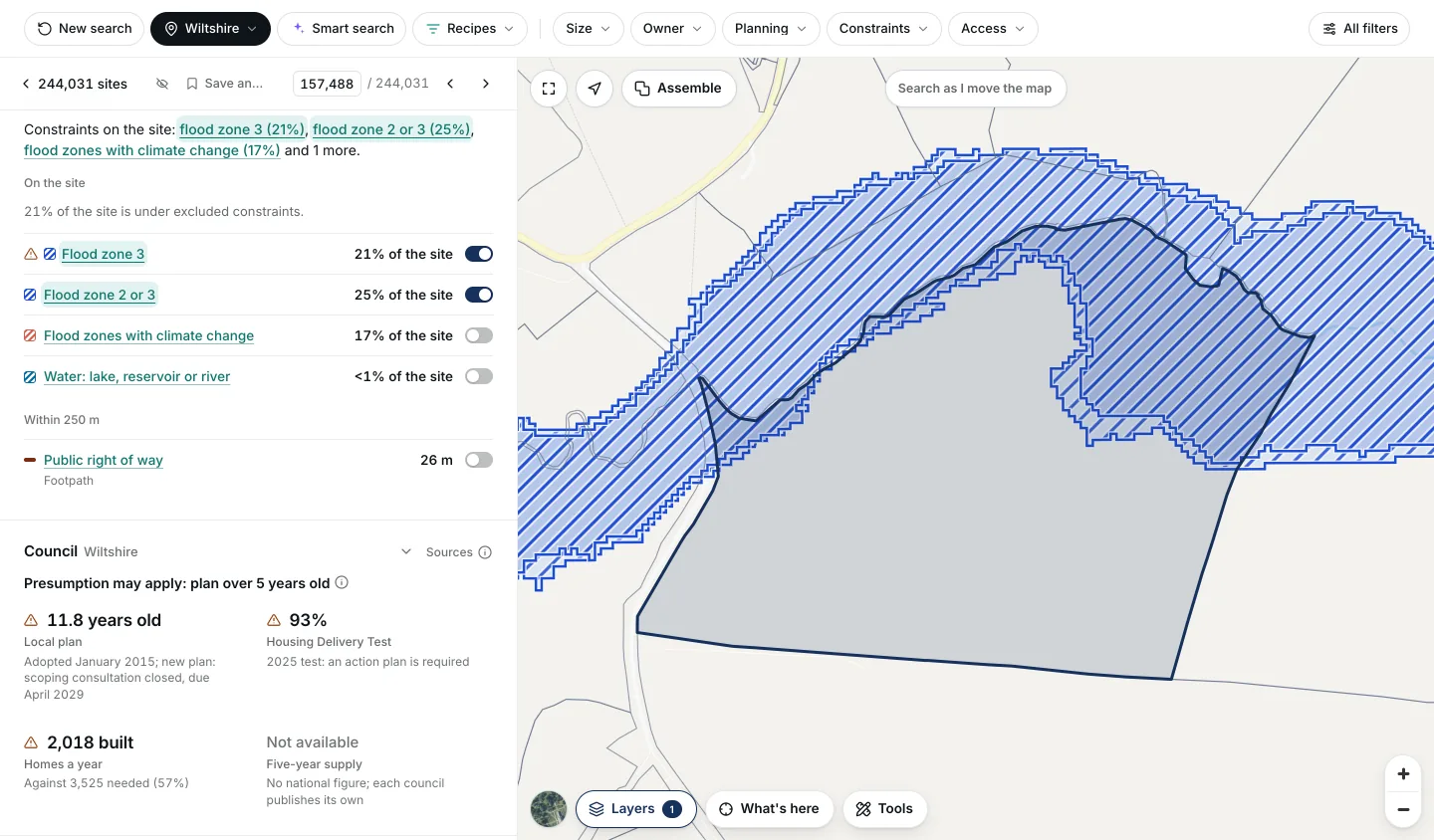The width and height of the screenshot is (1434, 840).
Task: Click the Public right of way line swatch
Action: 30,460
